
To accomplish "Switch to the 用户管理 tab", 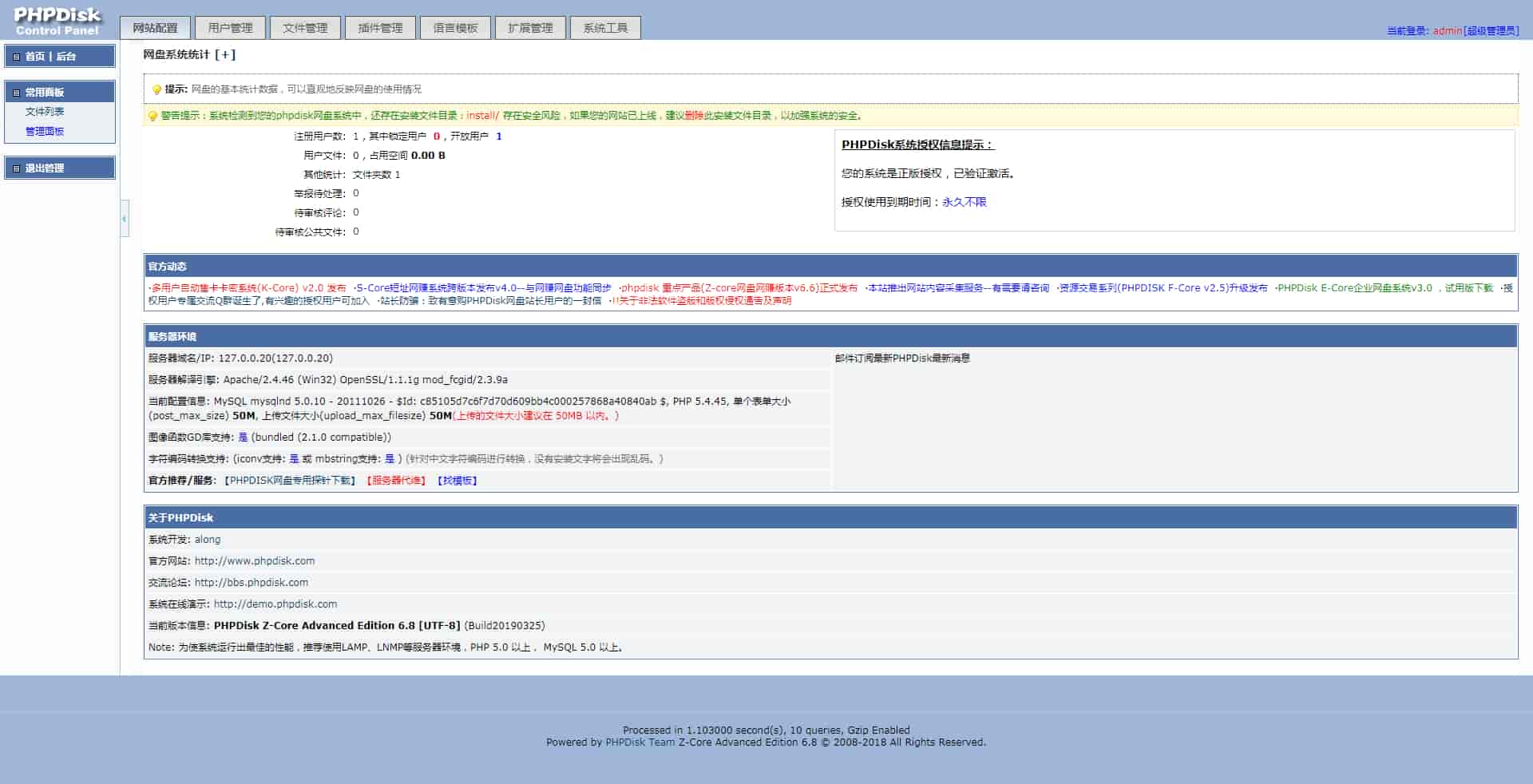I will click(x=230, y=28).
